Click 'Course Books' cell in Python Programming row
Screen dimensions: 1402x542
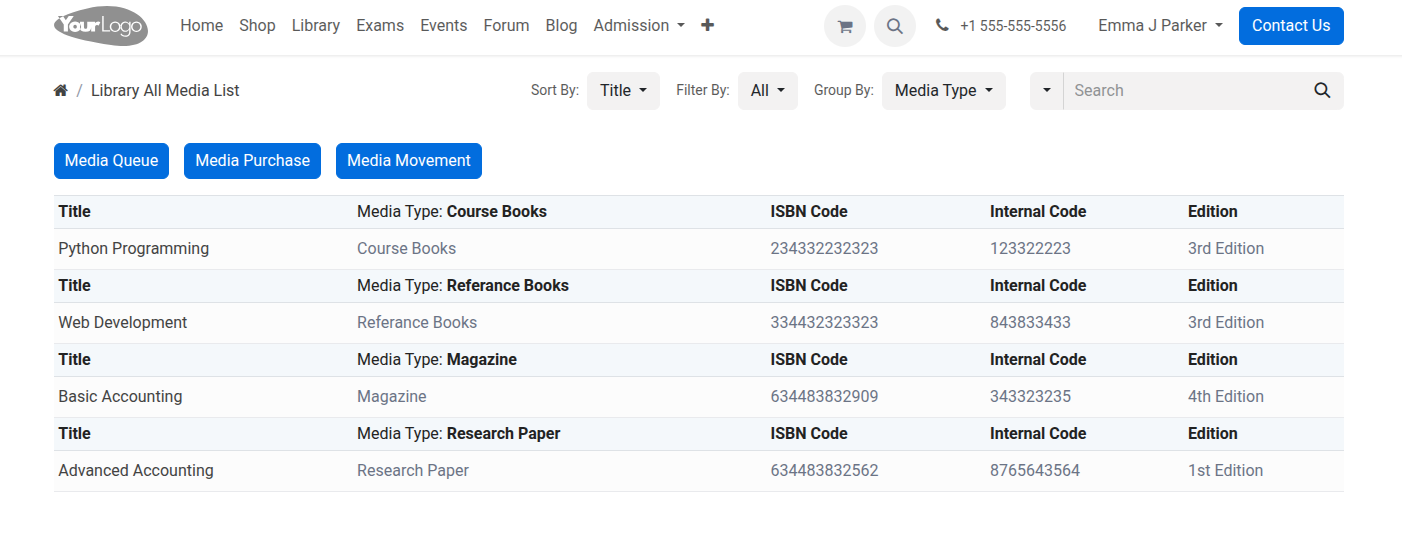[407, 249]
